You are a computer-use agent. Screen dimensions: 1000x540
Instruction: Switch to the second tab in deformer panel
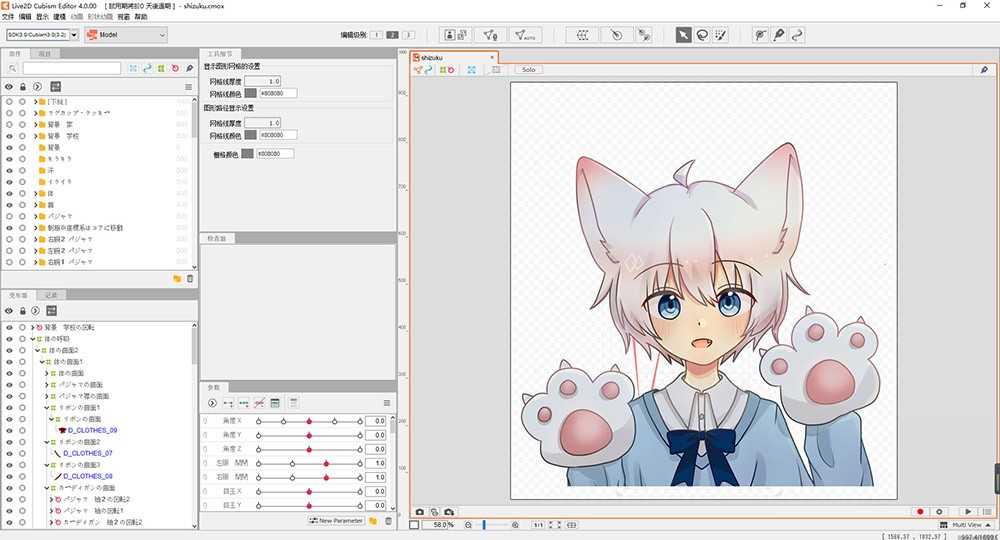(x=51, y=295)
